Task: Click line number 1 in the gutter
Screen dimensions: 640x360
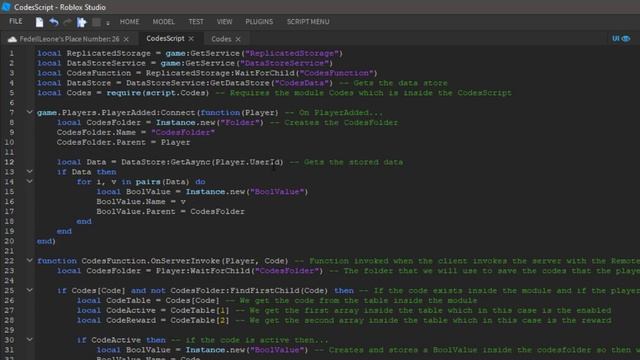Action: (11, 53)
